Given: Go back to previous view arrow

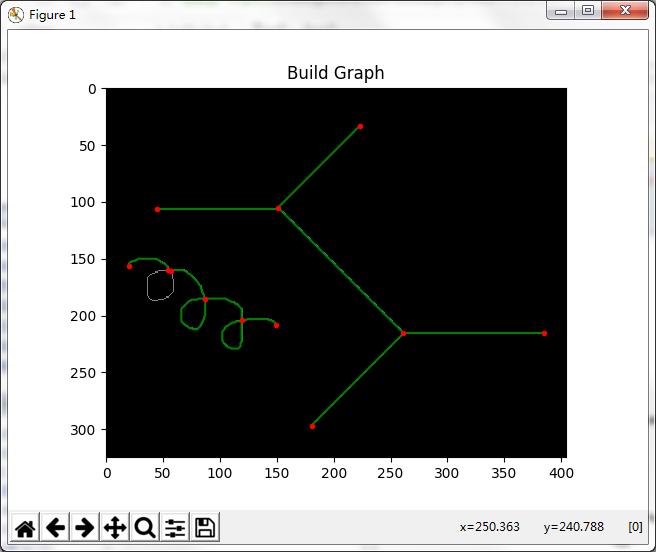Looking at the screenshot, I should pos(55,527).
